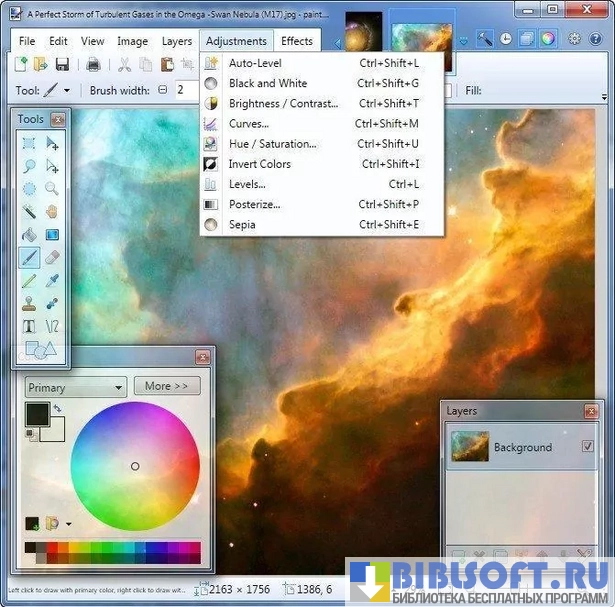The width and height of the screenshot is (615, 607).
Task: Select the Clone Stamp tool
Action: tap(30, 303)
